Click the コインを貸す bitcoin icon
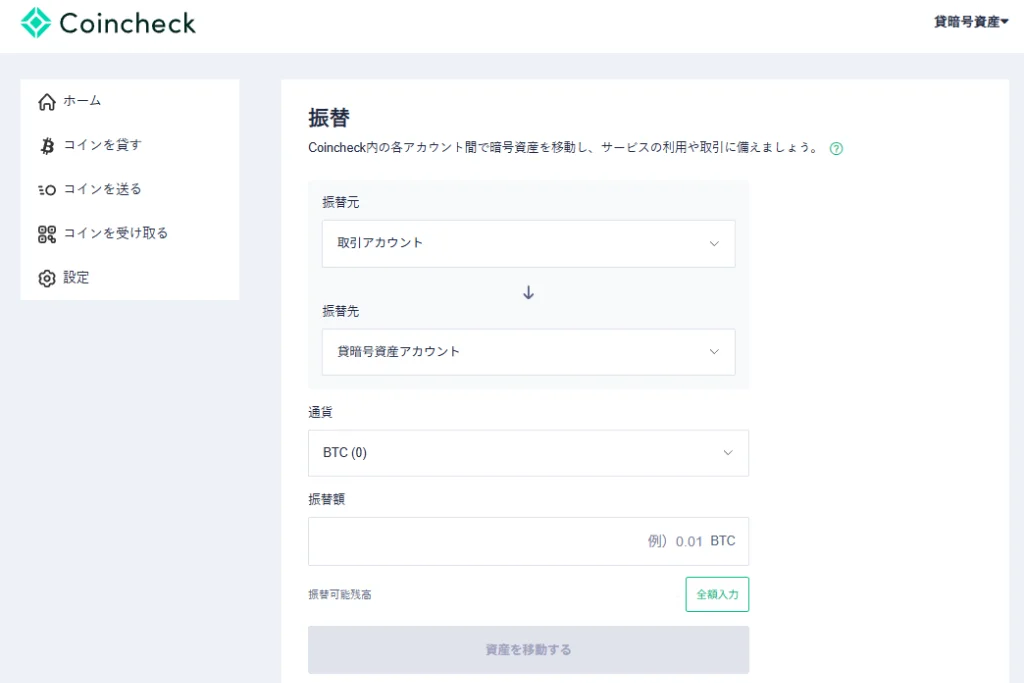Viewport: 1024px width, 683px height. click(45, 145)
